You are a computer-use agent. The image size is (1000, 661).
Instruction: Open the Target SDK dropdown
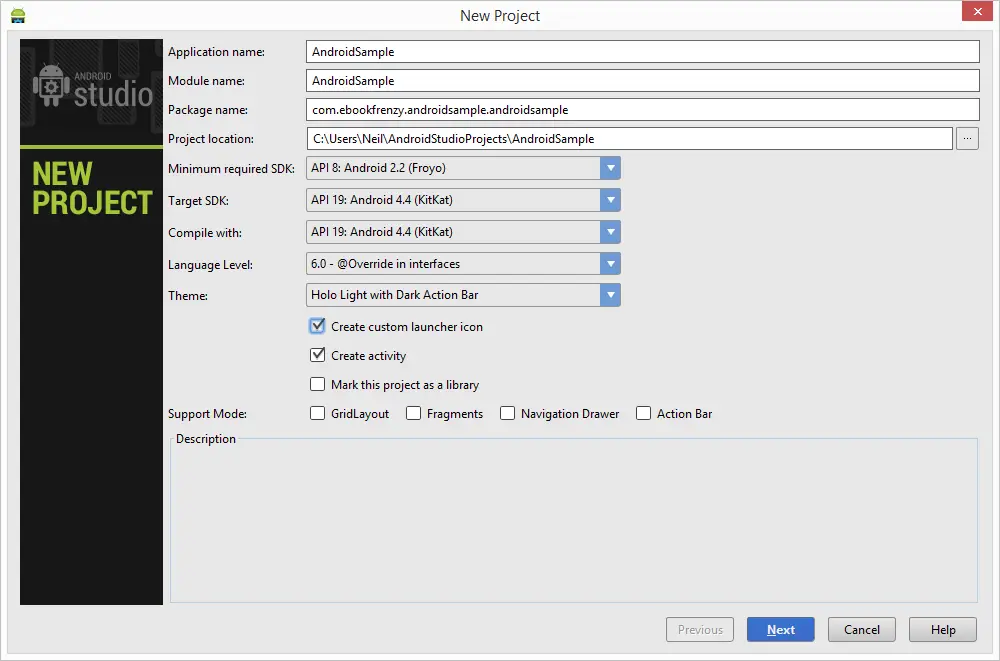click(x=611, y=200)
